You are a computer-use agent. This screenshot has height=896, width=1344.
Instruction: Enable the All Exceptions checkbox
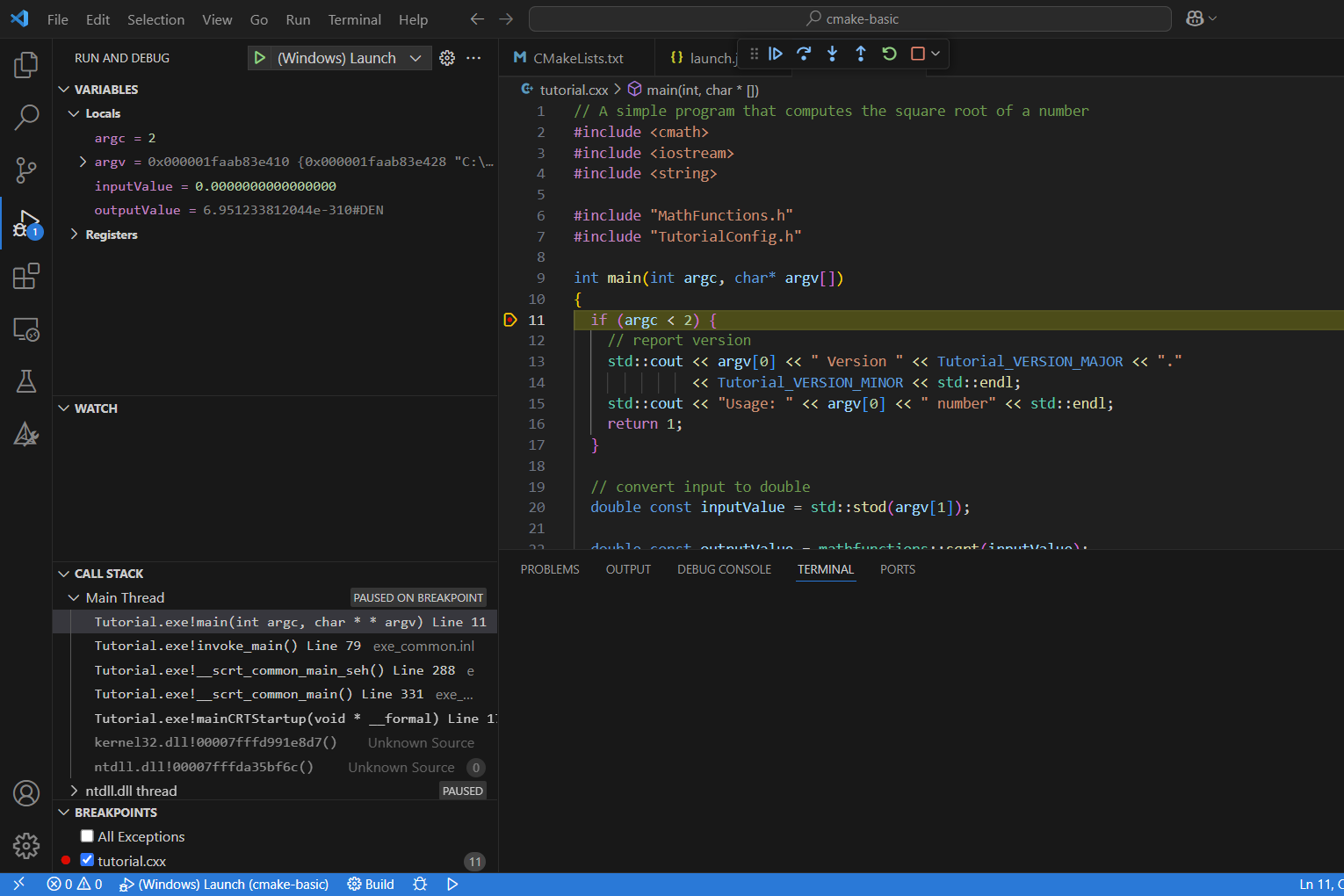pos(86,836)
